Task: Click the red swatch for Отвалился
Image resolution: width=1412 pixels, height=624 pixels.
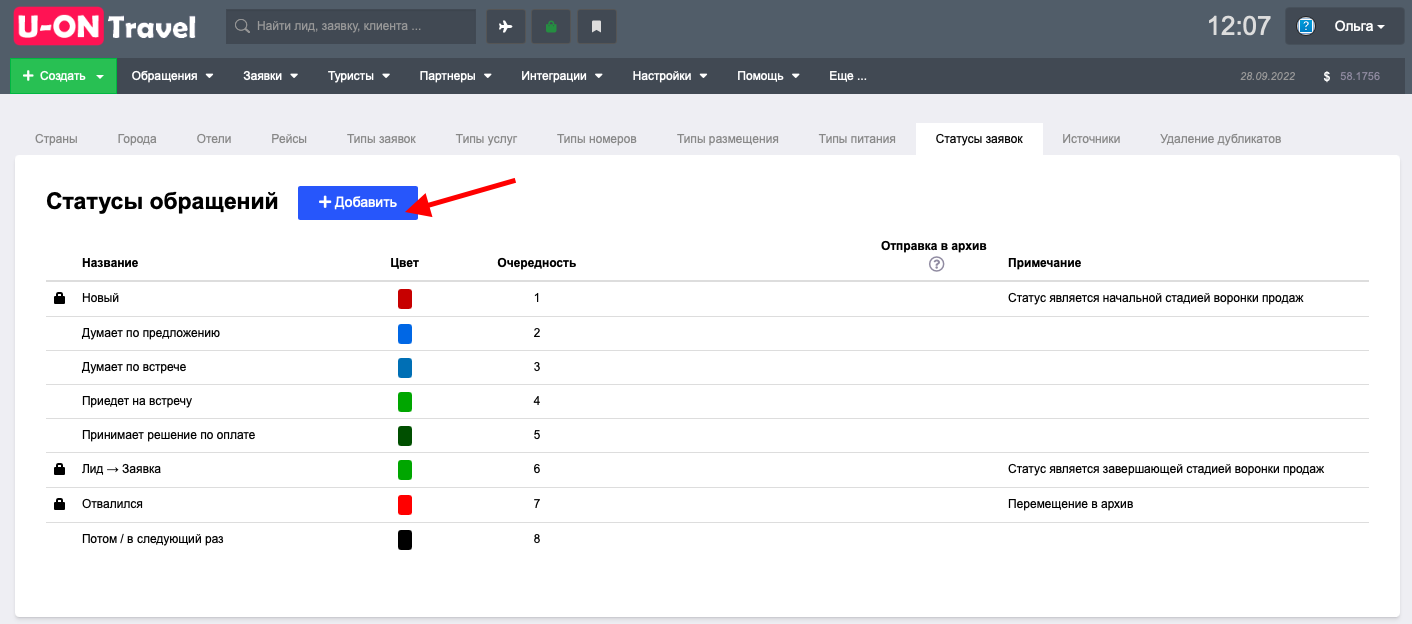Action: 405,504
